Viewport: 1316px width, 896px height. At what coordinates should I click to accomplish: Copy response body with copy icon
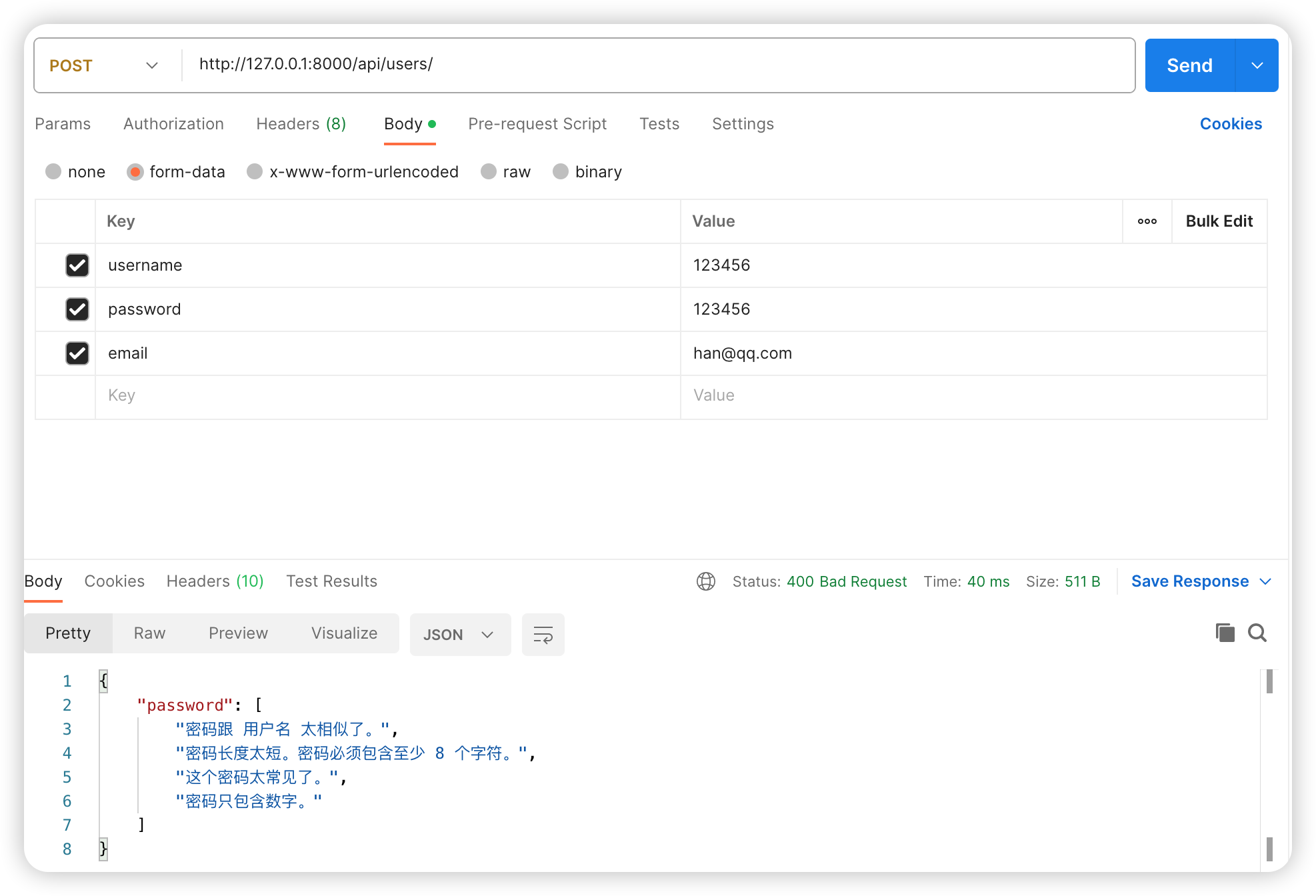1225,633
